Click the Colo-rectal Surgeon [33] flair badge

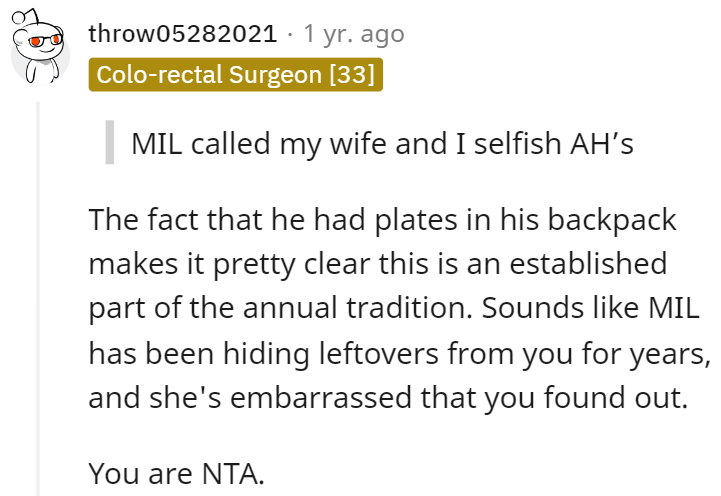point(235,75)
